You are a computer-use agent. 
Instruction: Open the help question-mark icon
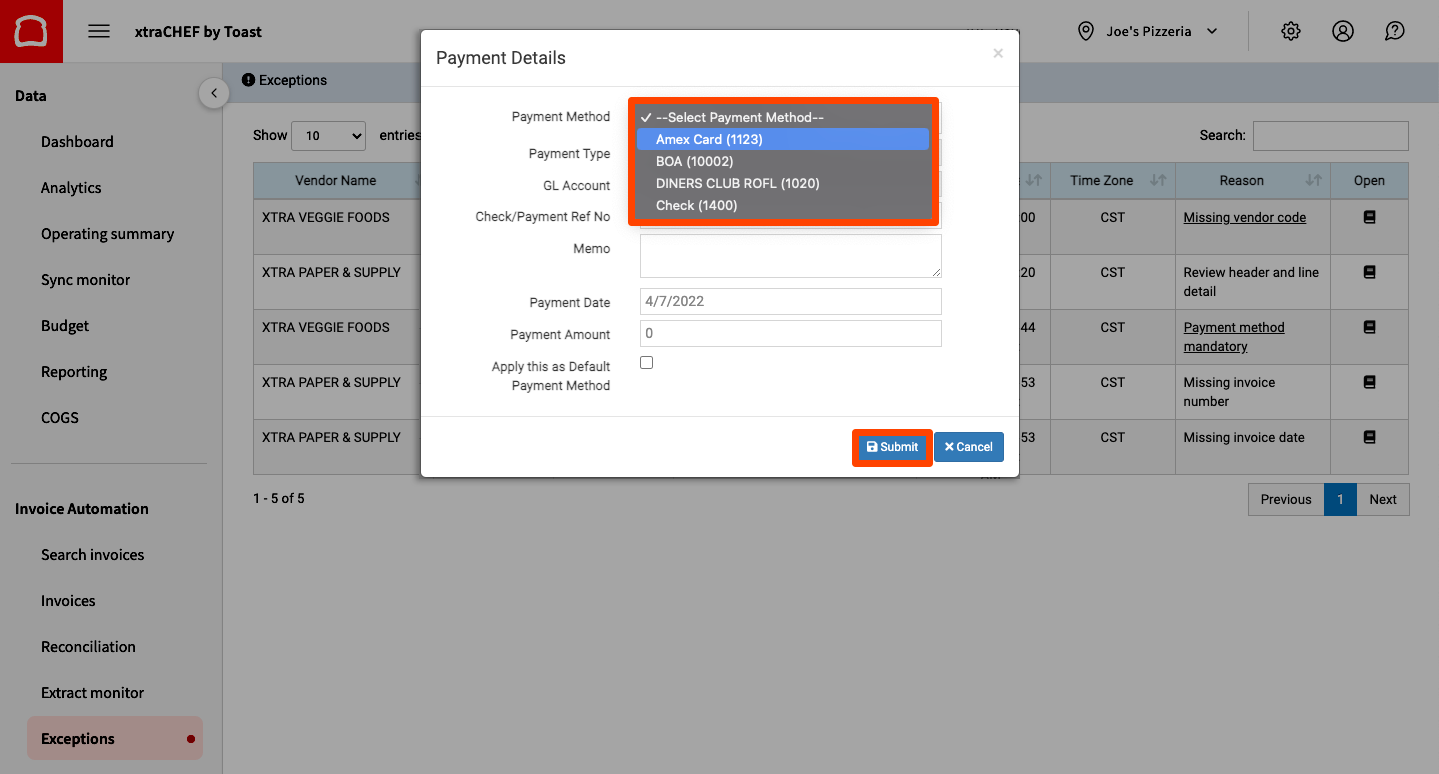click(x=1394, y=31)
